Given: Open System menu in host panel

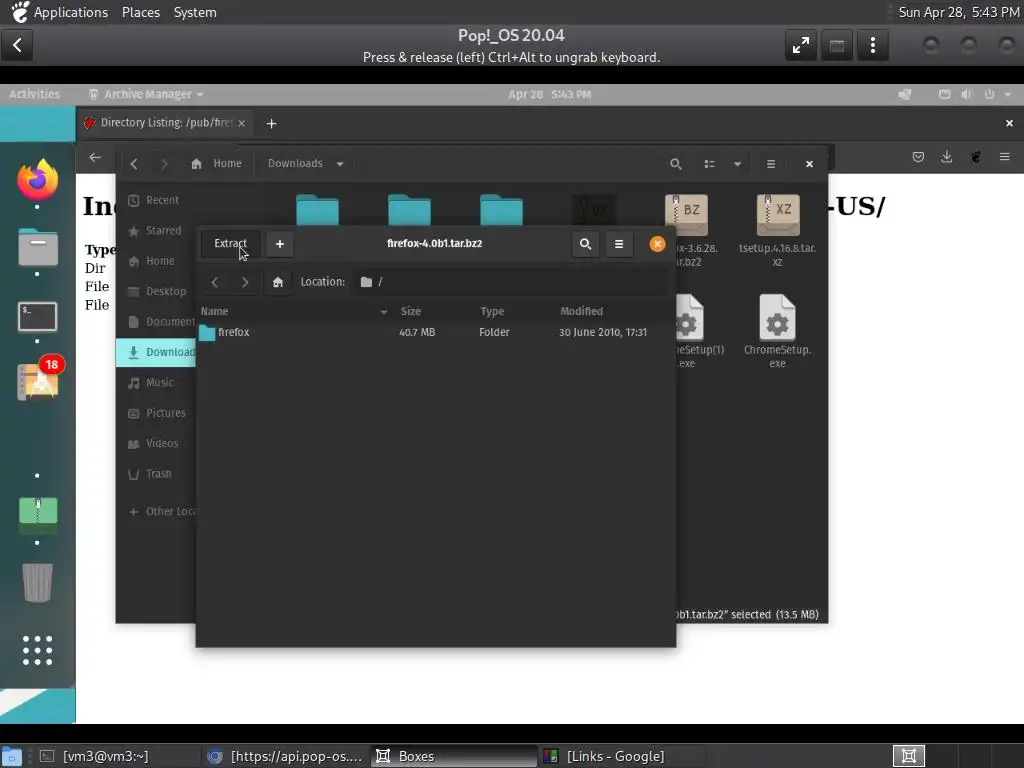Looking at the screenshot, I should pos(195,12).
